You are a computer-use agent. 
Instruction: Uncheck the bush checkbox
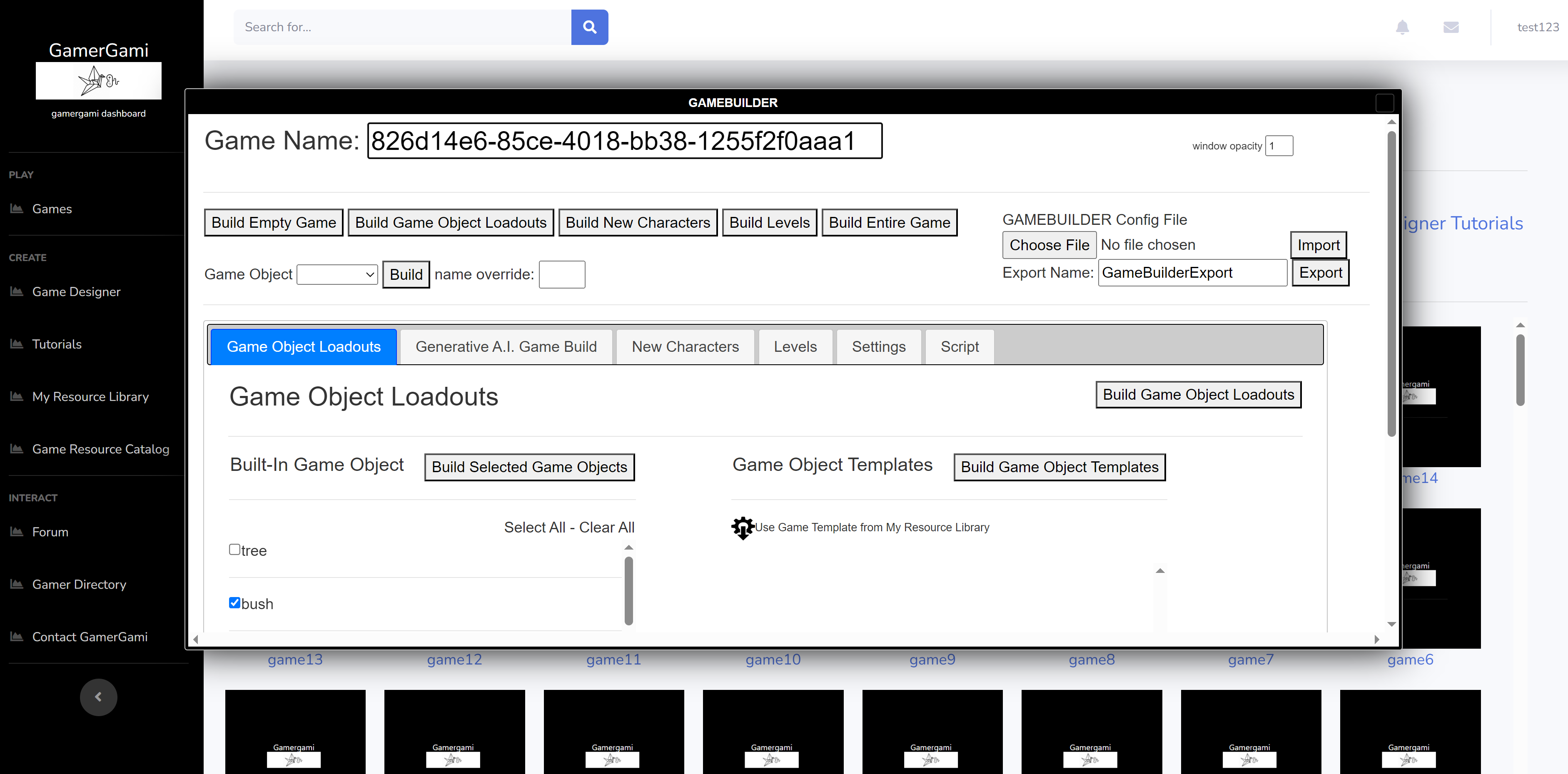click(234, 602)
